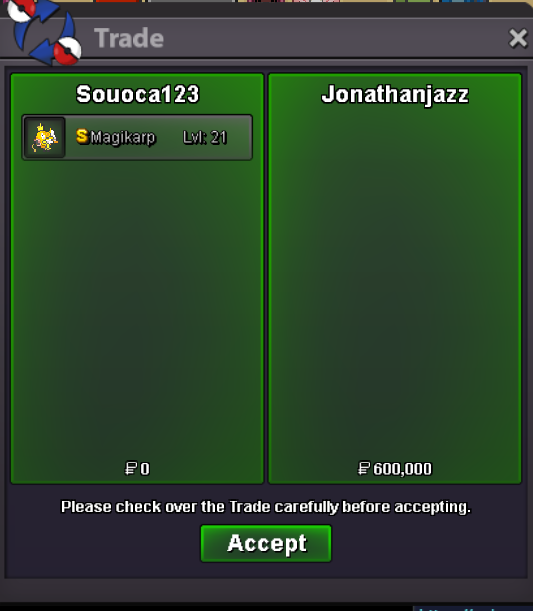Click Jonathanjazz player name header
Viewport: 533px width, 611px height.
tap(395, 94)
